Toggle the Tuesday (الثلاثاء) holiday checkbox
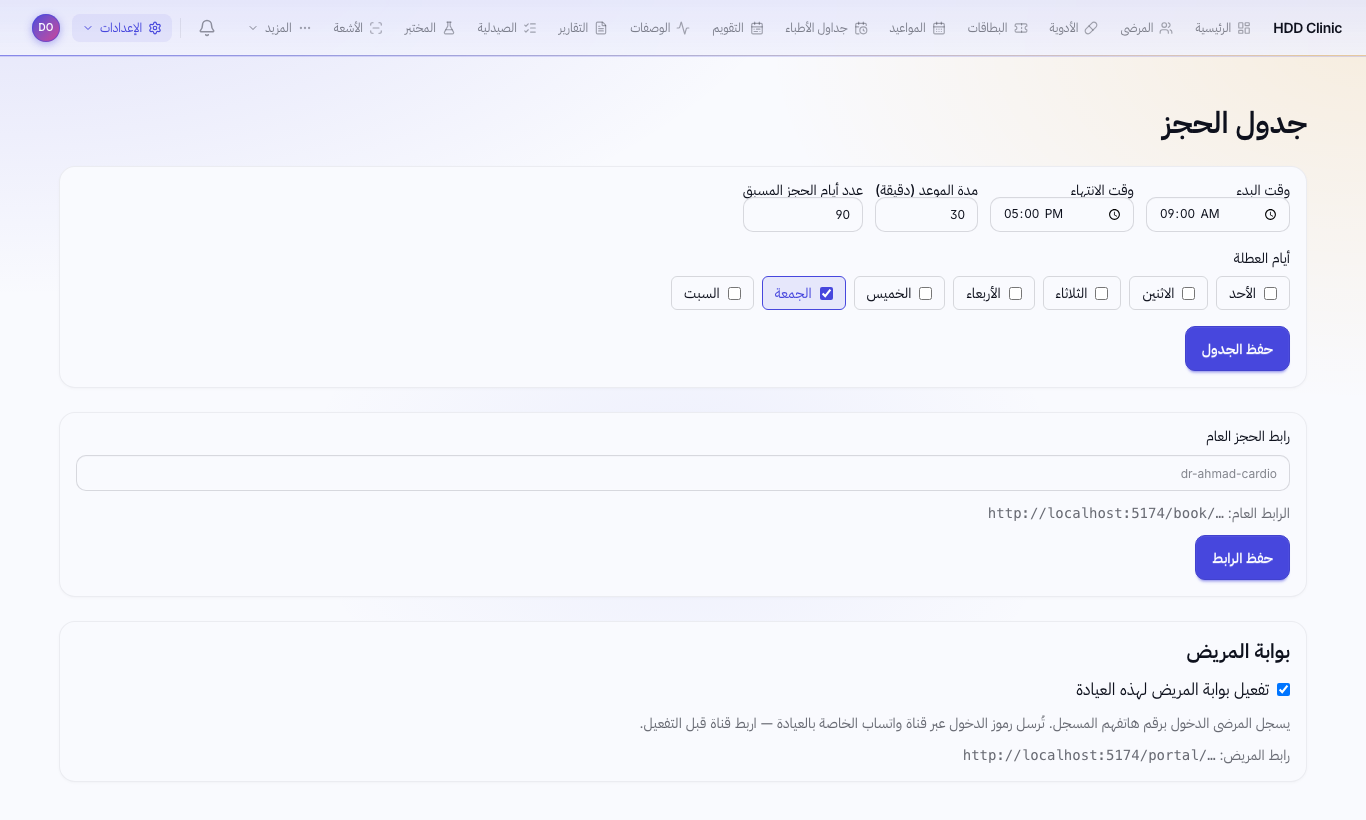This screenshot has height=820, width=1366. pos(1102,293)
